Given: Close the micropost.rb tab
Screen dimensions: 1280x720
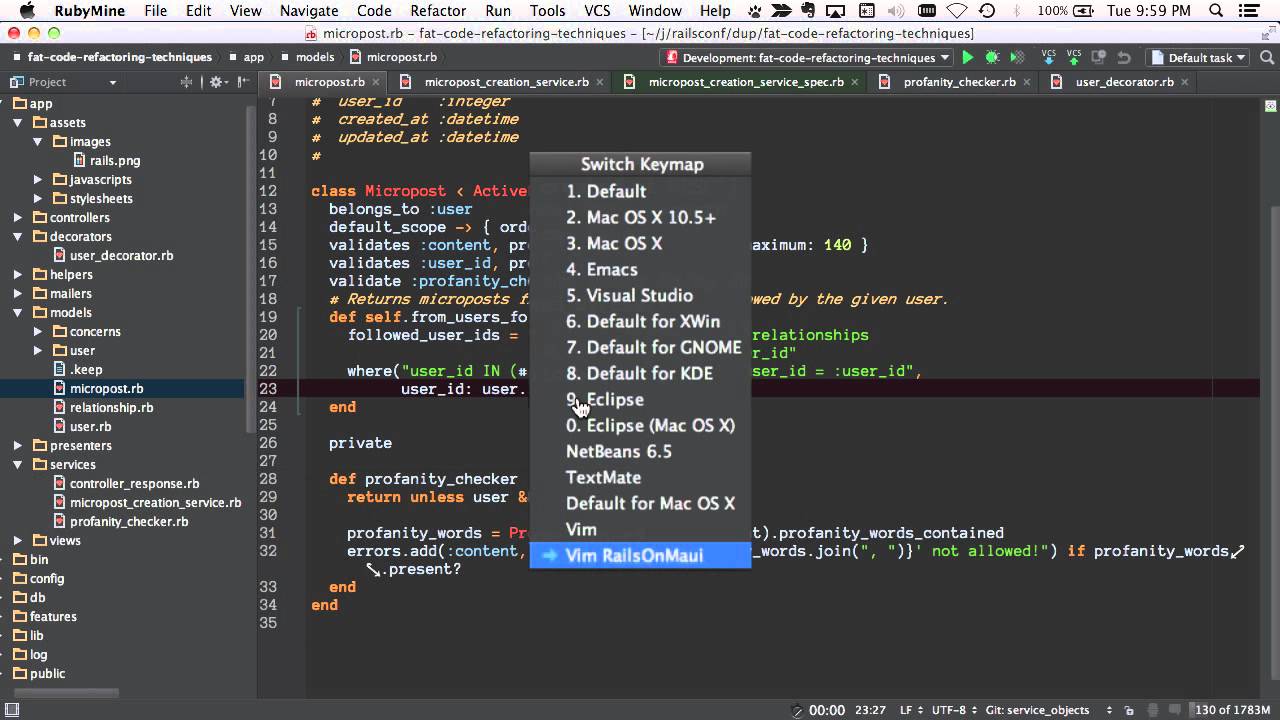Looking at the screenshot, I should coord(375,82).
